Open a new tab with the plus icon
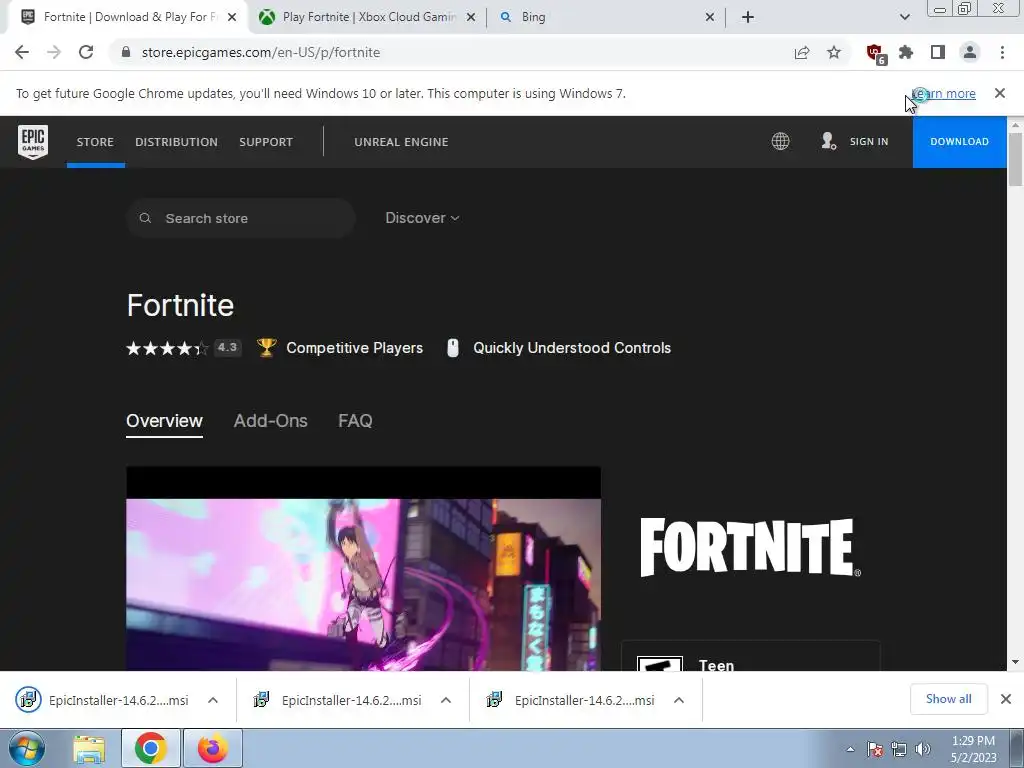Screen dimensions: 1024x768 (x=748, y=17)
